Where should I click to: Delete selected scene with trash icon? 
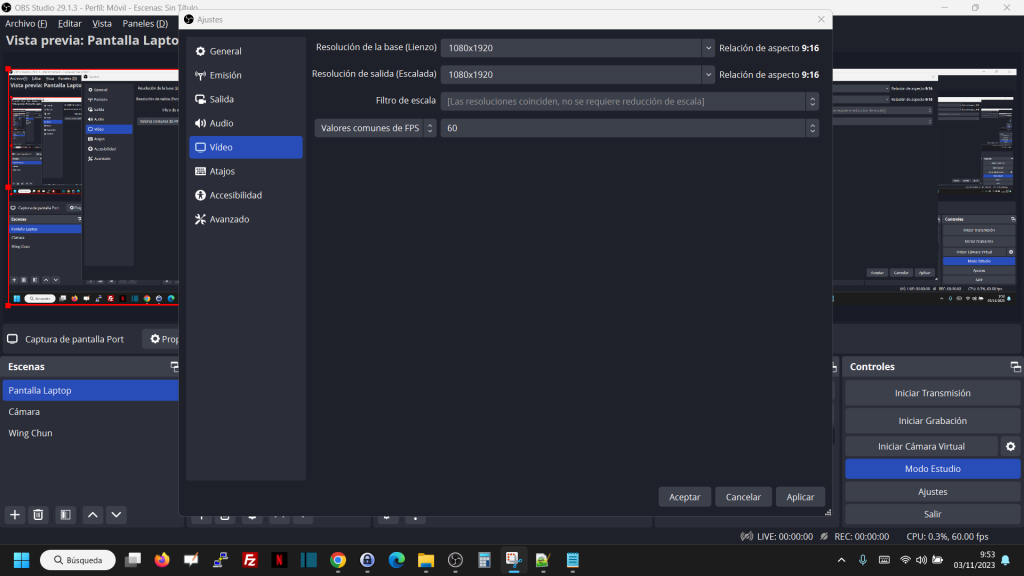click(x=38, y=515)
